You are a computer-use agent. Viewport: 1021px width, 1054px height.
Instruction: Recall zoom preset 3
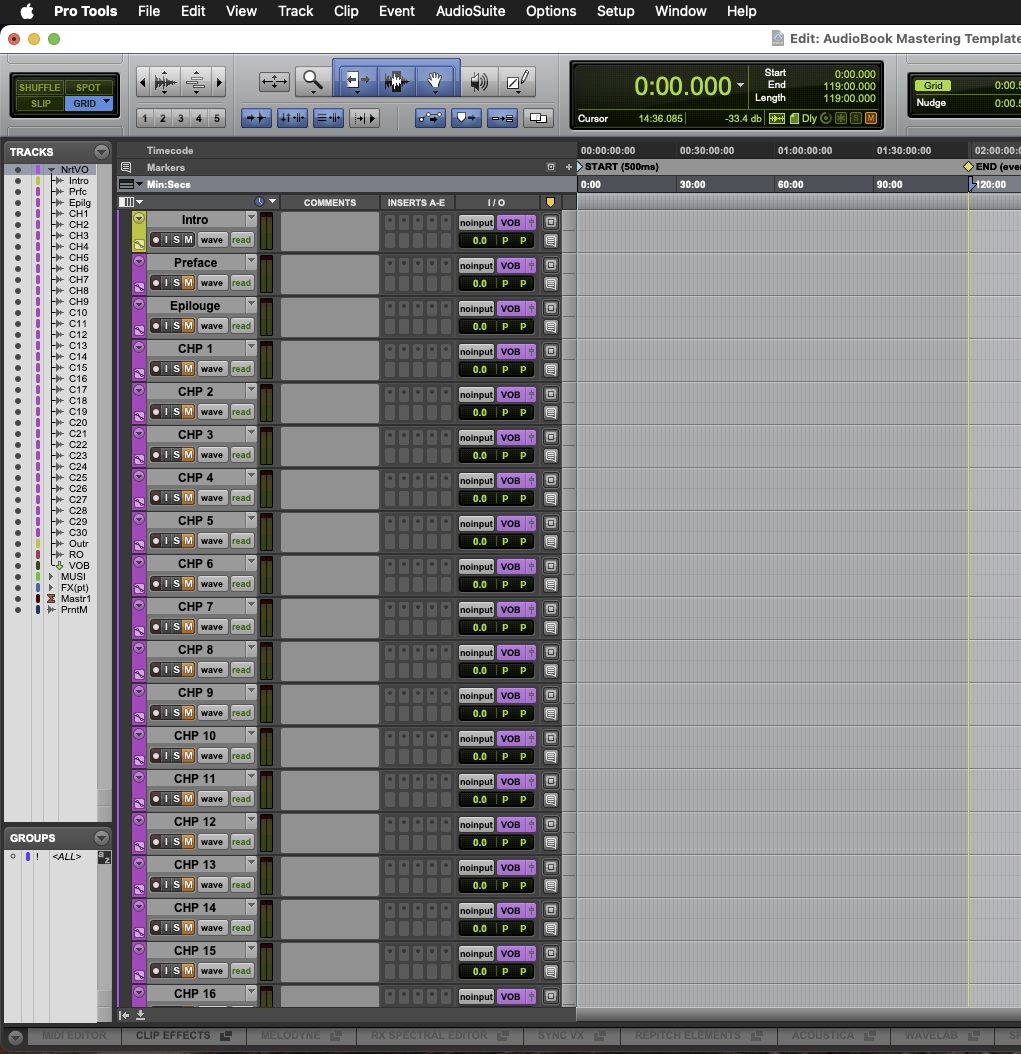181,118
